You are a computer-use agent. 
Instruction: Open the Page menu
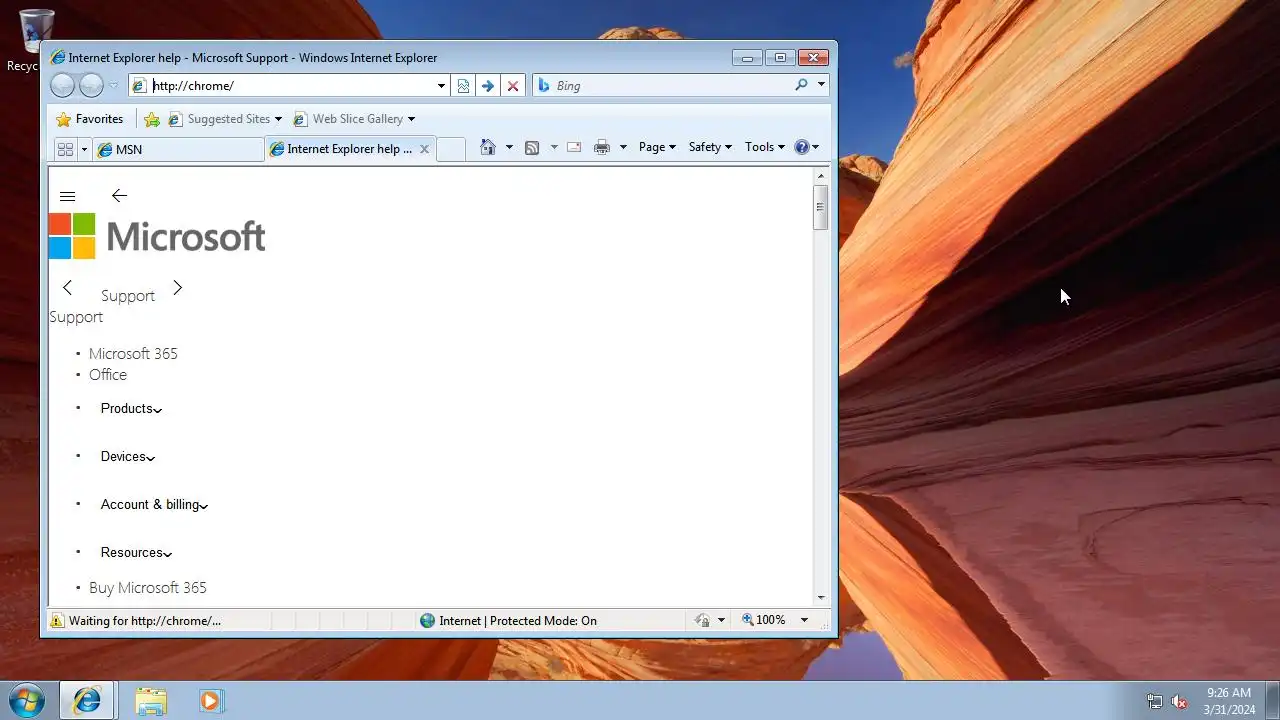(x=657, y=147)
